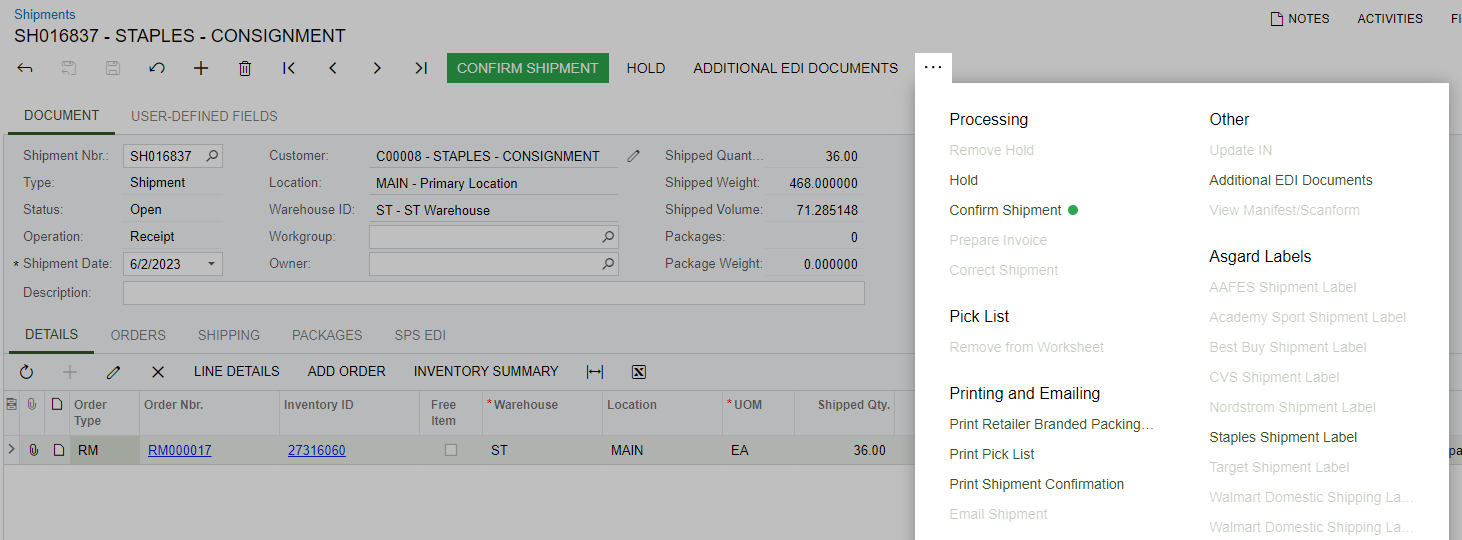Open the Shipping tab
Image resolution: width=1462 pixels, height=540 pixels.
coord(229,335)
